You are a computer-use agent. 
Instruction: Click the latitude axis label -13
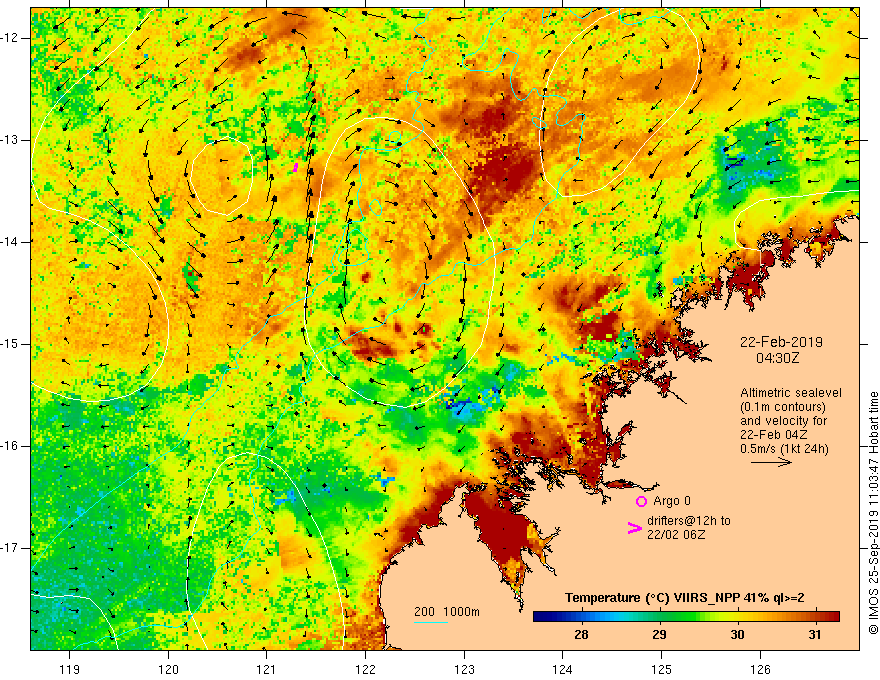[10, 140]
